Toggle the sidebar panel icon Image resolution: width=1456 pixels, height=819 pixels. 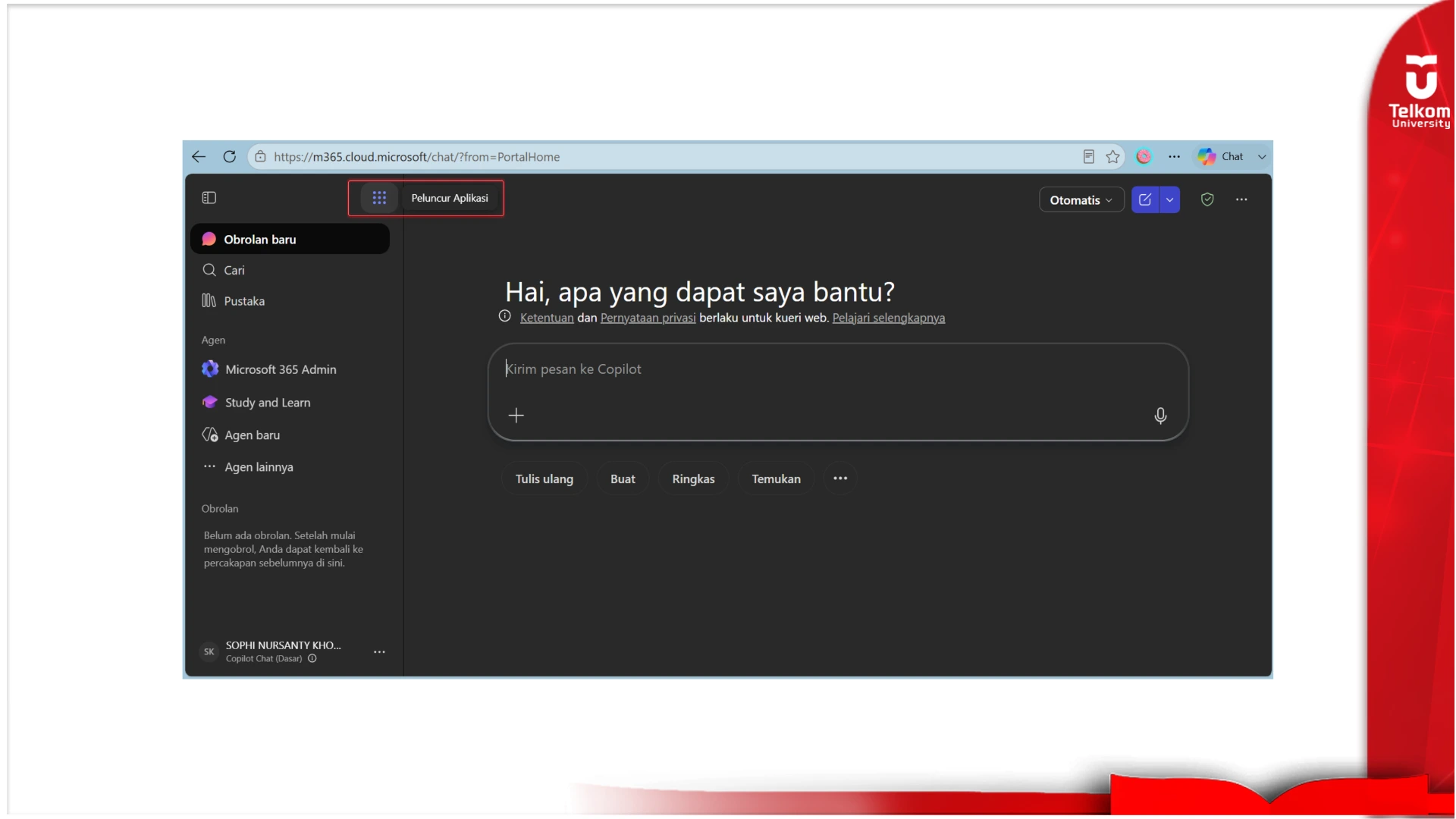coord(209,198)
